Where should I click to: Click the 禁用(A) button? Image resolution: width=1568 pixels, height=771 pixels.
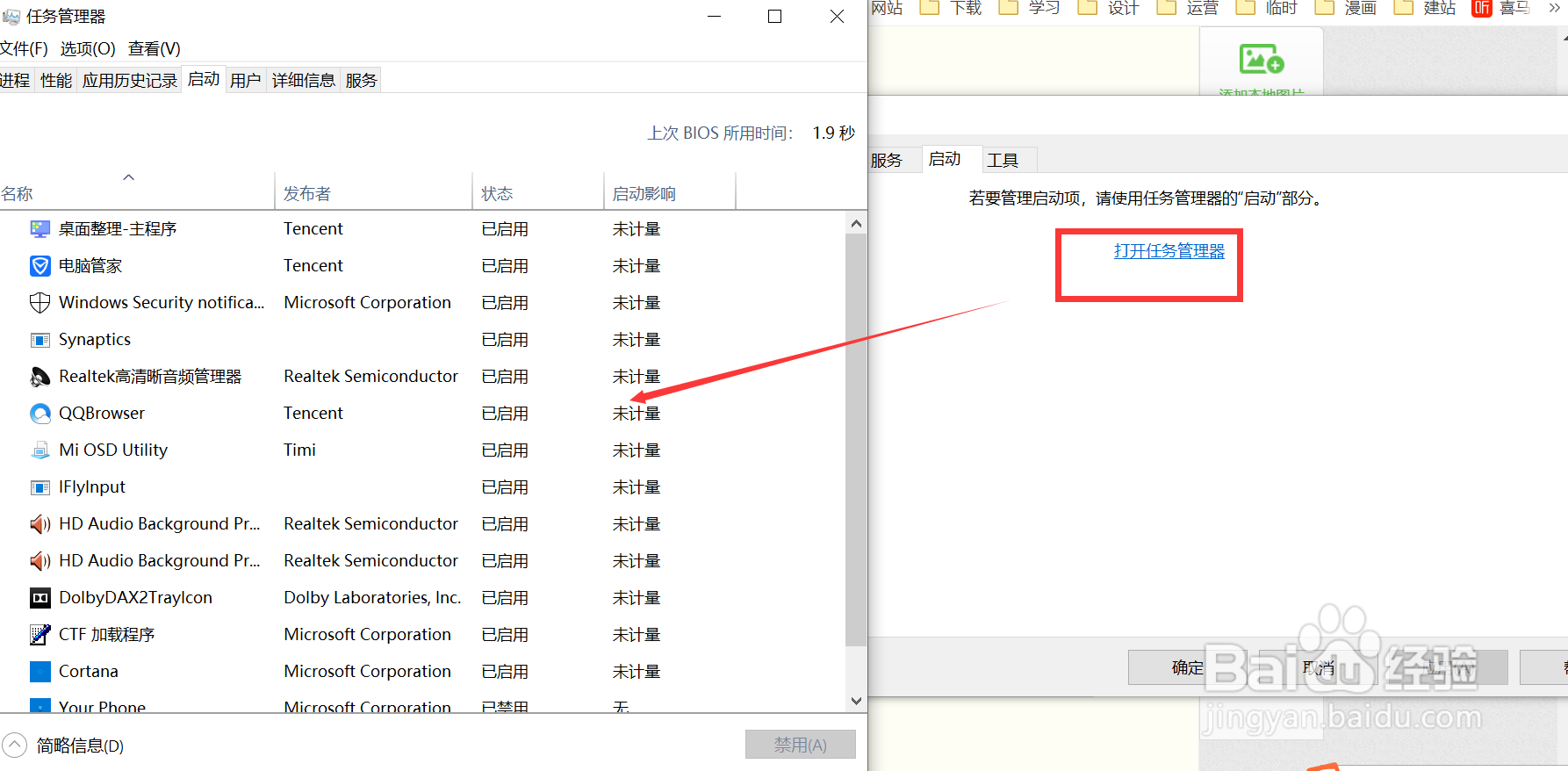801,745
